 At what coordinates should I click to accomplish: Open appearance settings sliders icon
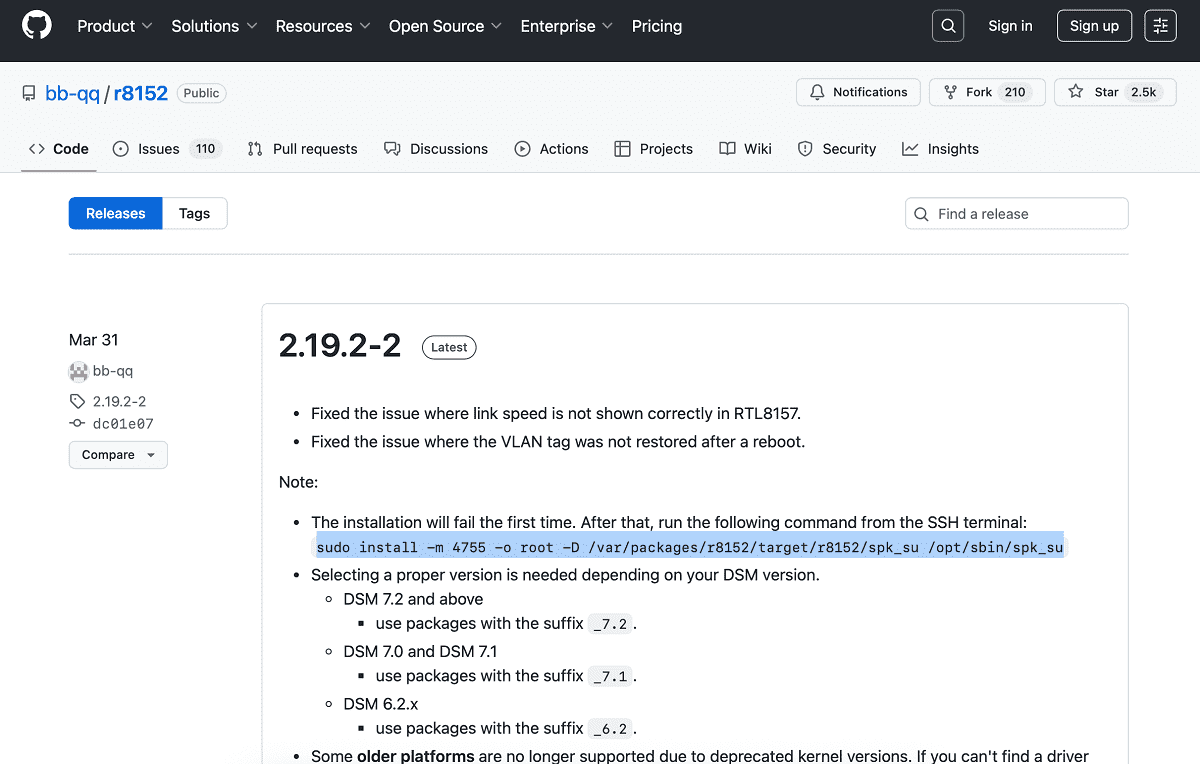[1161, 26]
